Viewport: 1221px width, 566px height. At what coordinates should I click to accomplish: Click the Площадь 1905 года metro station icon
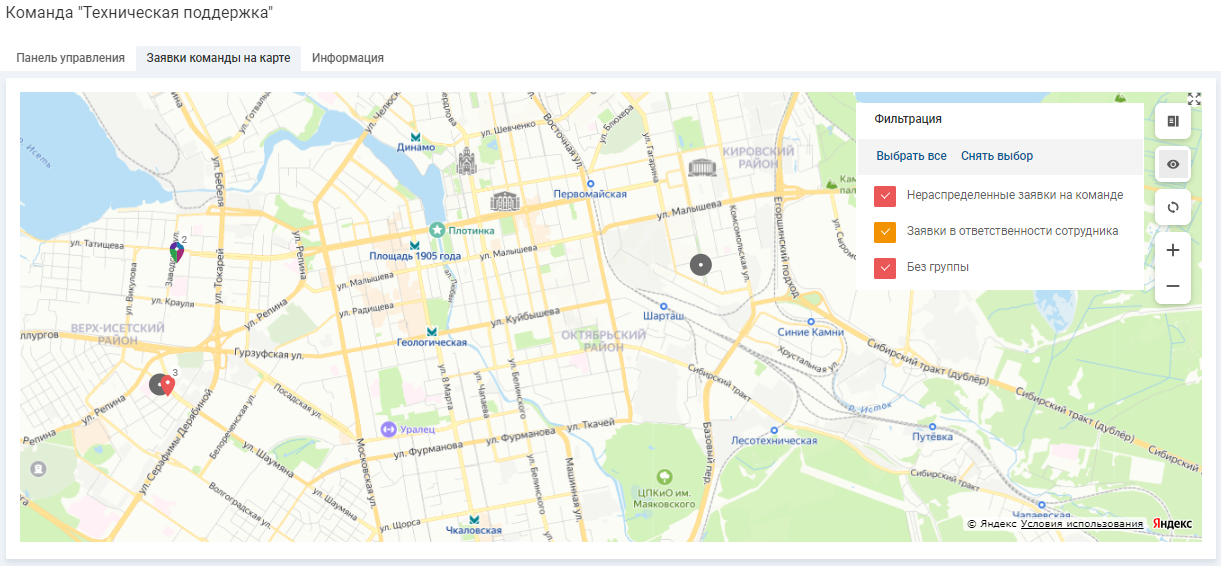(414, 245)
